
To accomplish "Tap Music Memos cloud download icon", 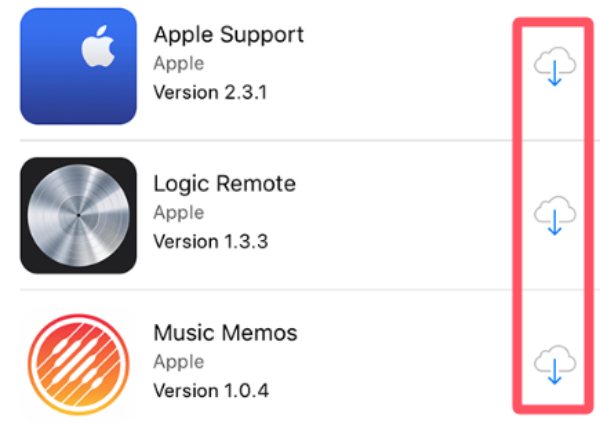I will click(554, 365).
